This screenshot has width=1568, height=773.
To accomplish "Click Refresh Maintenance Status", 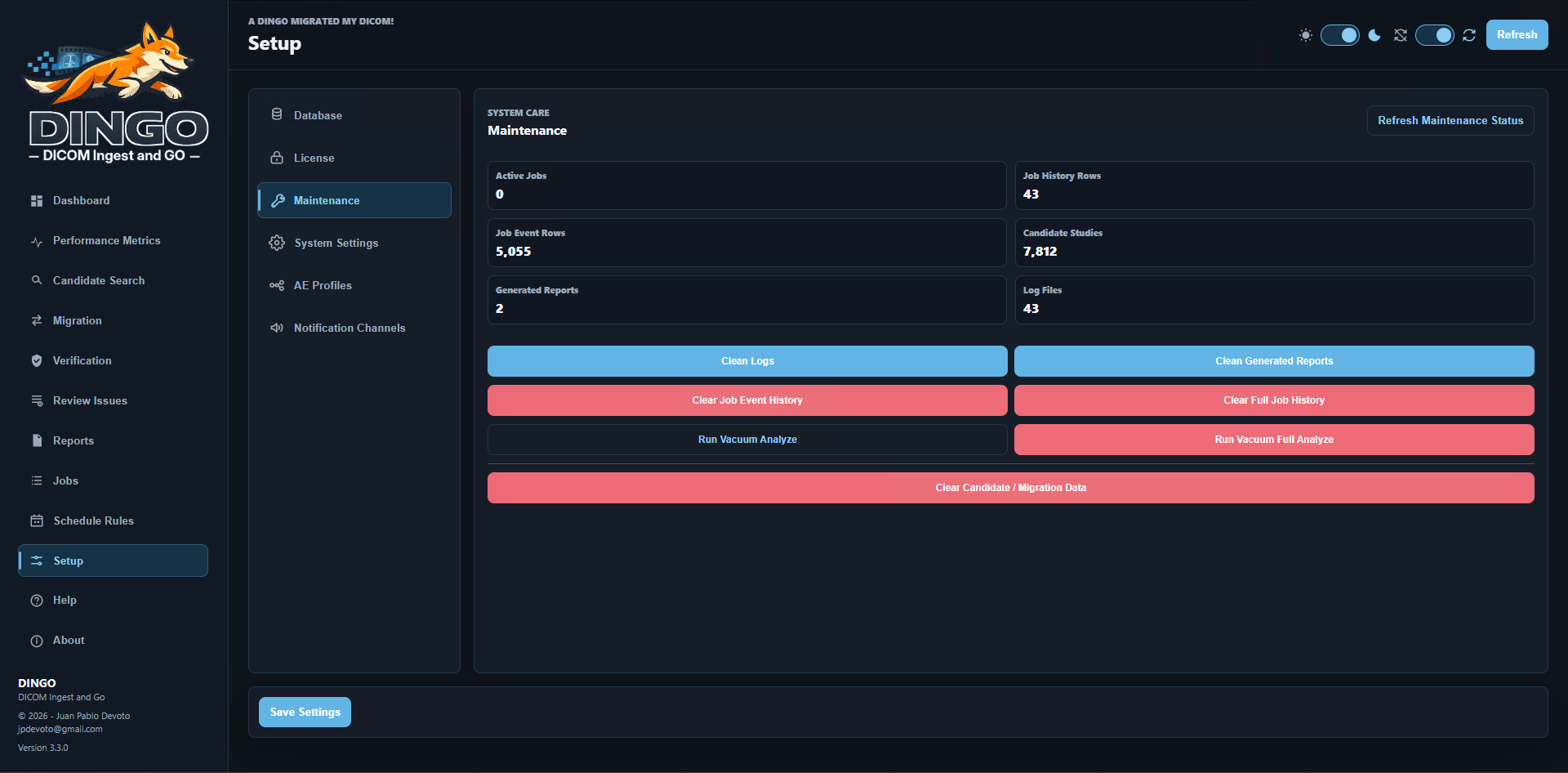I will tap(1450, 121).
